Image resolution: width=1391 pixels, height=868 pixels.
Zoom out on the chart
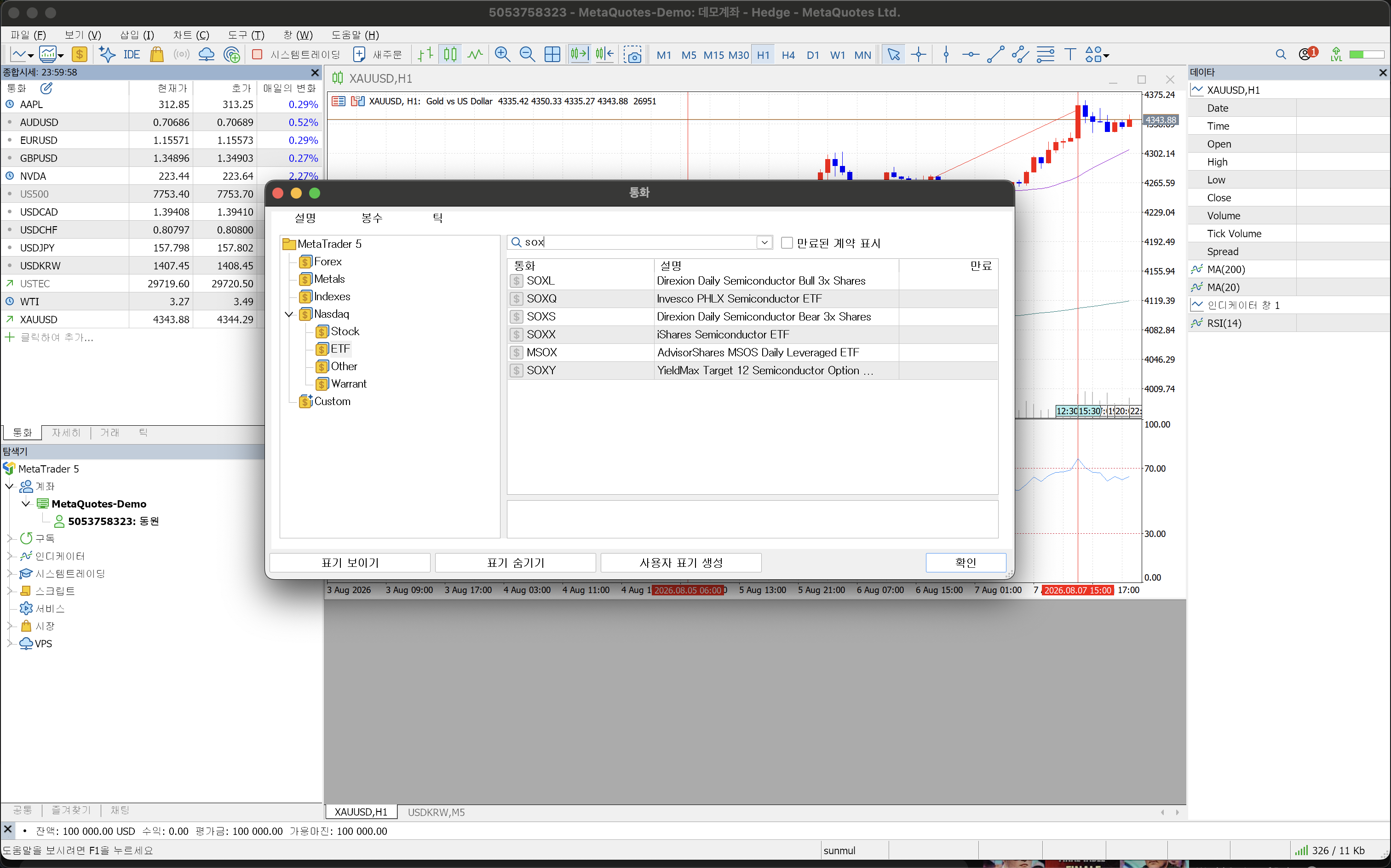(527, 55)
